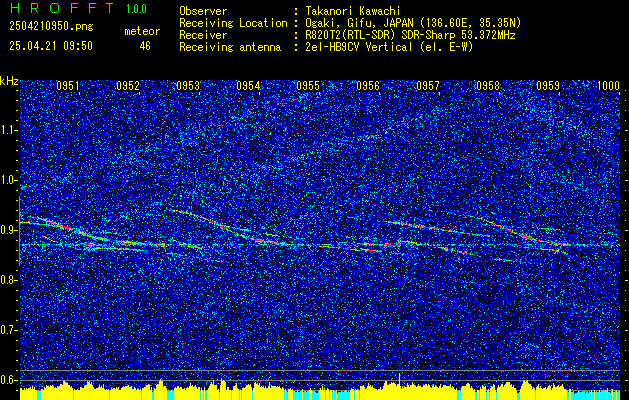
Task: Click the 0952 time marker
Action: pyautogui.click(x=128, y=85)
